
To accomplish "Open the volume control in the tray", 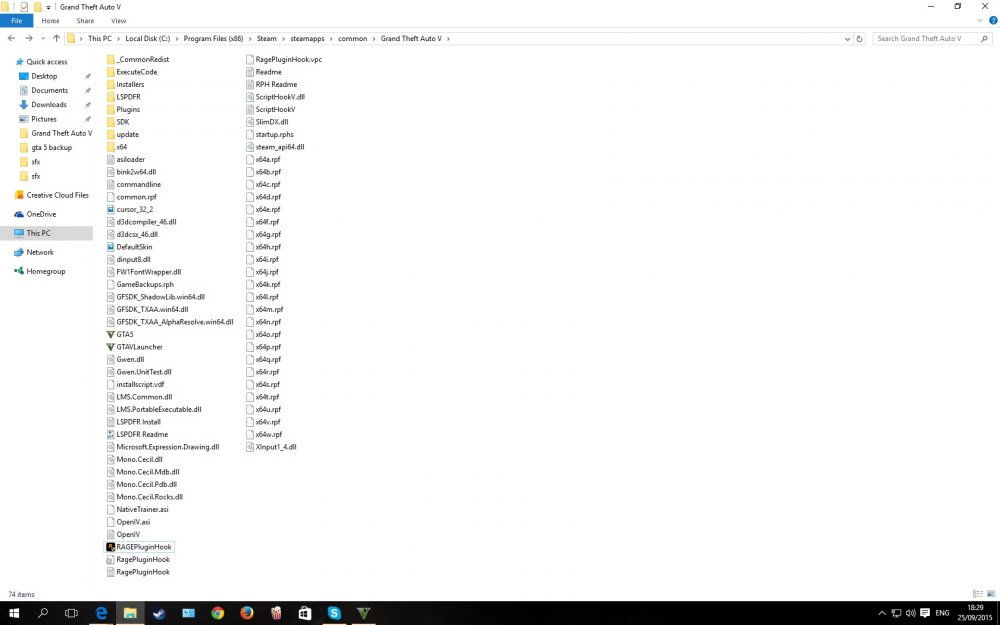I will (x=910, y=614).
